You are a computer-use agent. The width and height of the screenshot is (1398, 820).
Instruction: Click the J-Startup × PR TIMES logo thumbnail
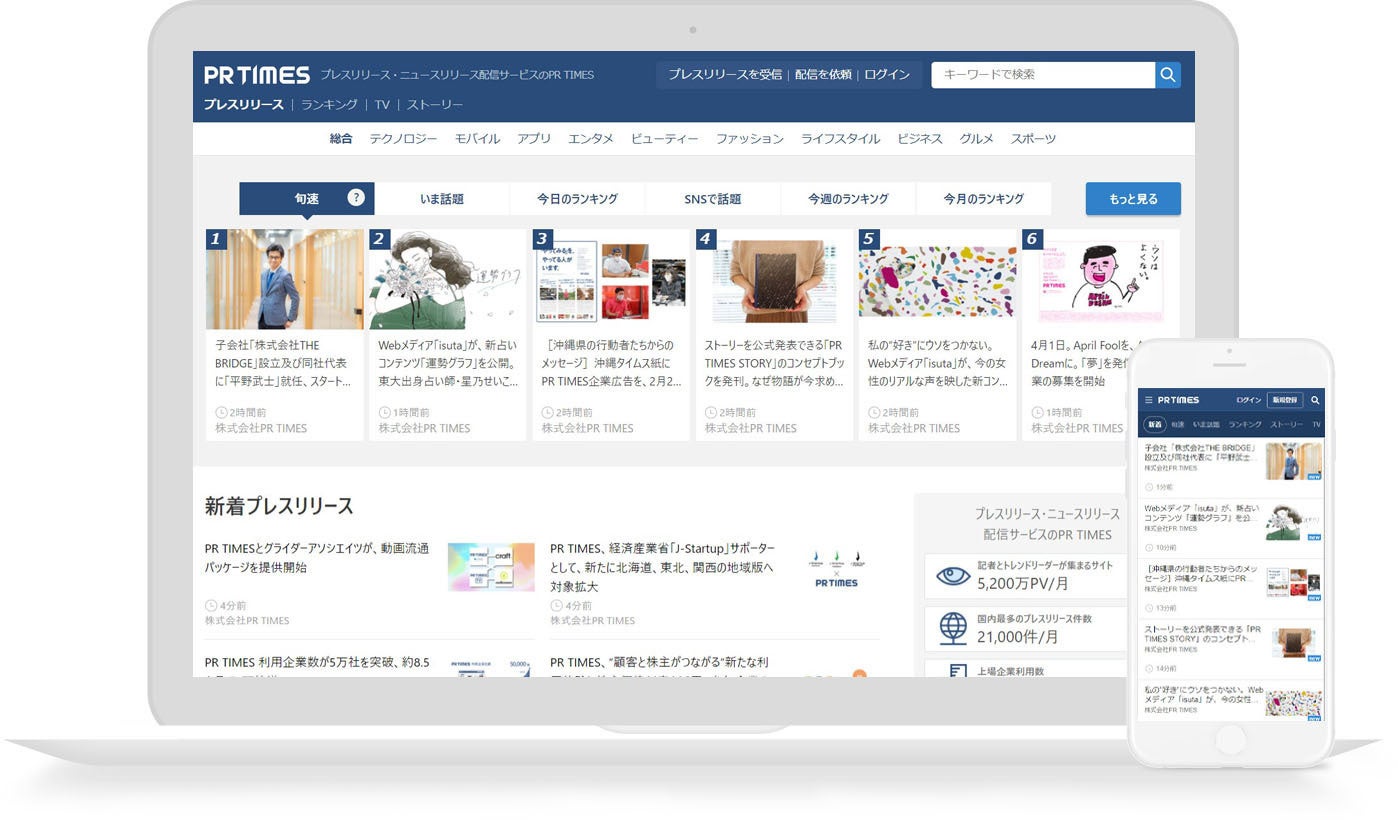tap(837, 567)
